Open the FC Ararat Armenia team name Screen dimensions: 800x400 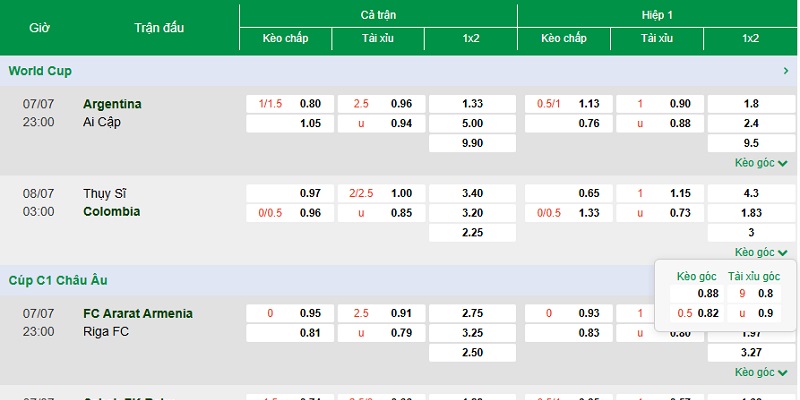(138, 313)
